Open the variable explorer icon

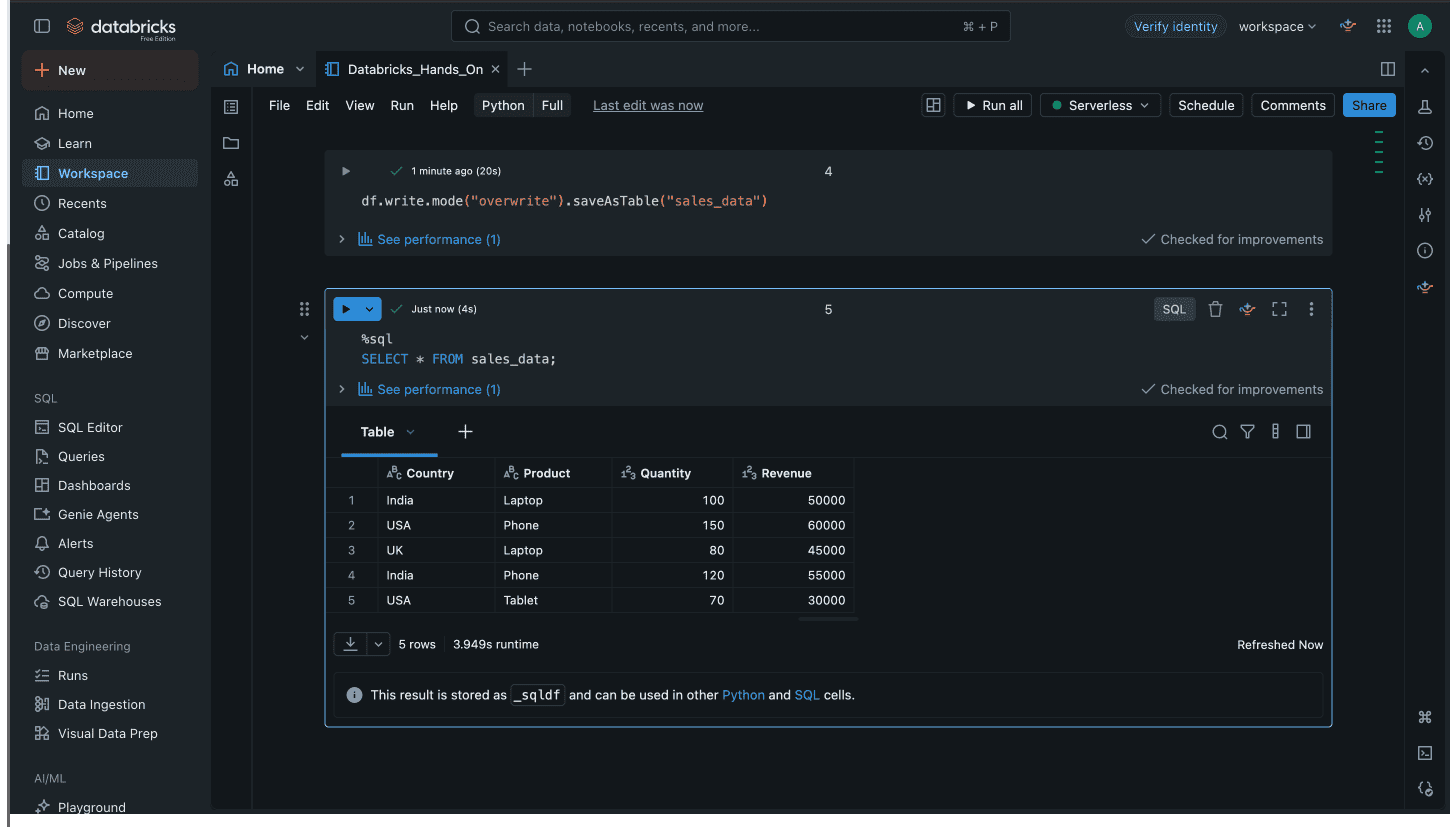point(1425,179)
